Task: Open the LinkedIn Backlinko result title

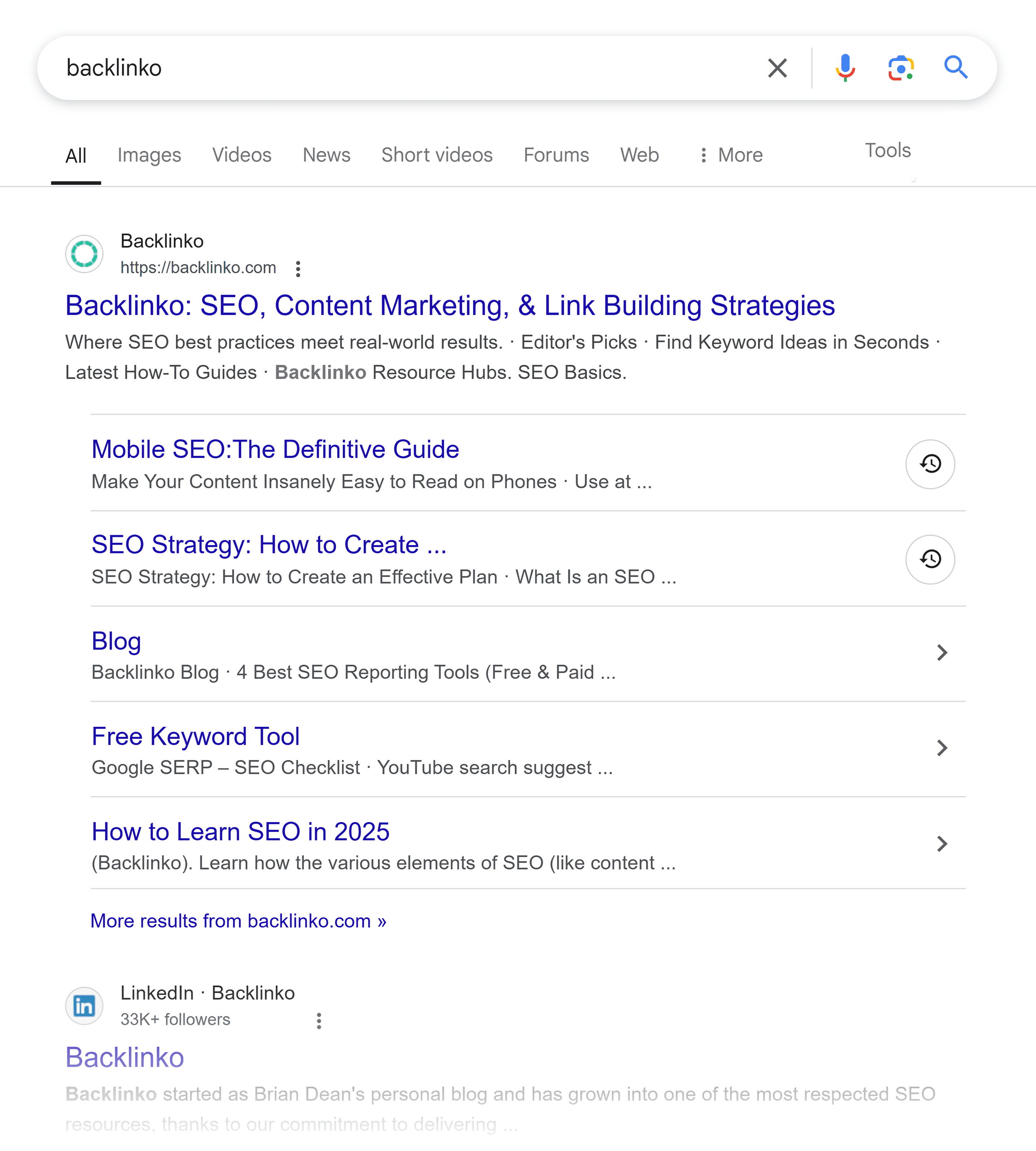Action: tap(125, 1058)
